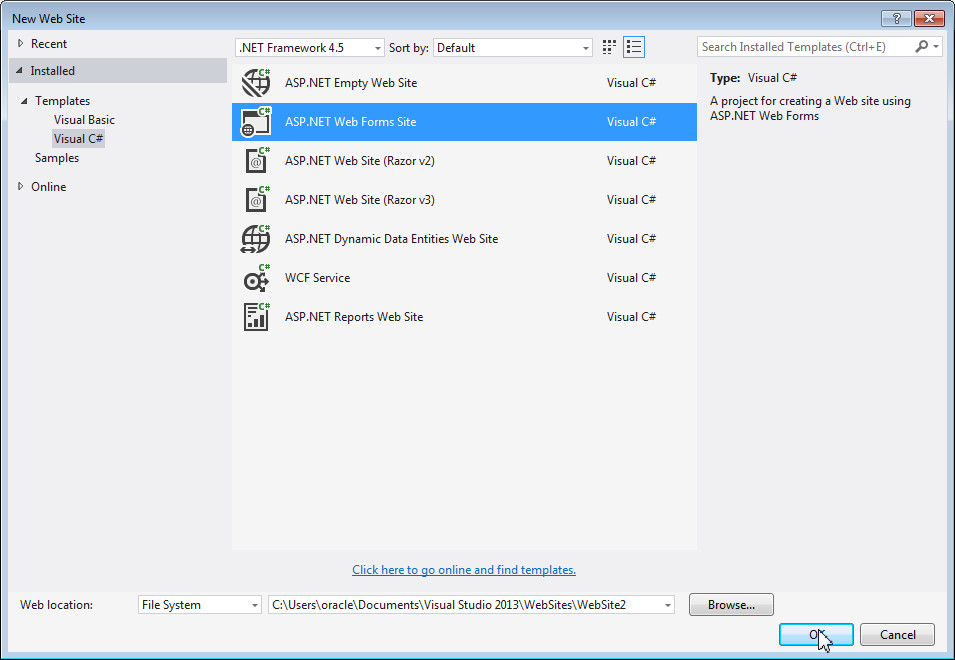Click the Razor v2 web site icon
The image size is (955, 660).
257,161
